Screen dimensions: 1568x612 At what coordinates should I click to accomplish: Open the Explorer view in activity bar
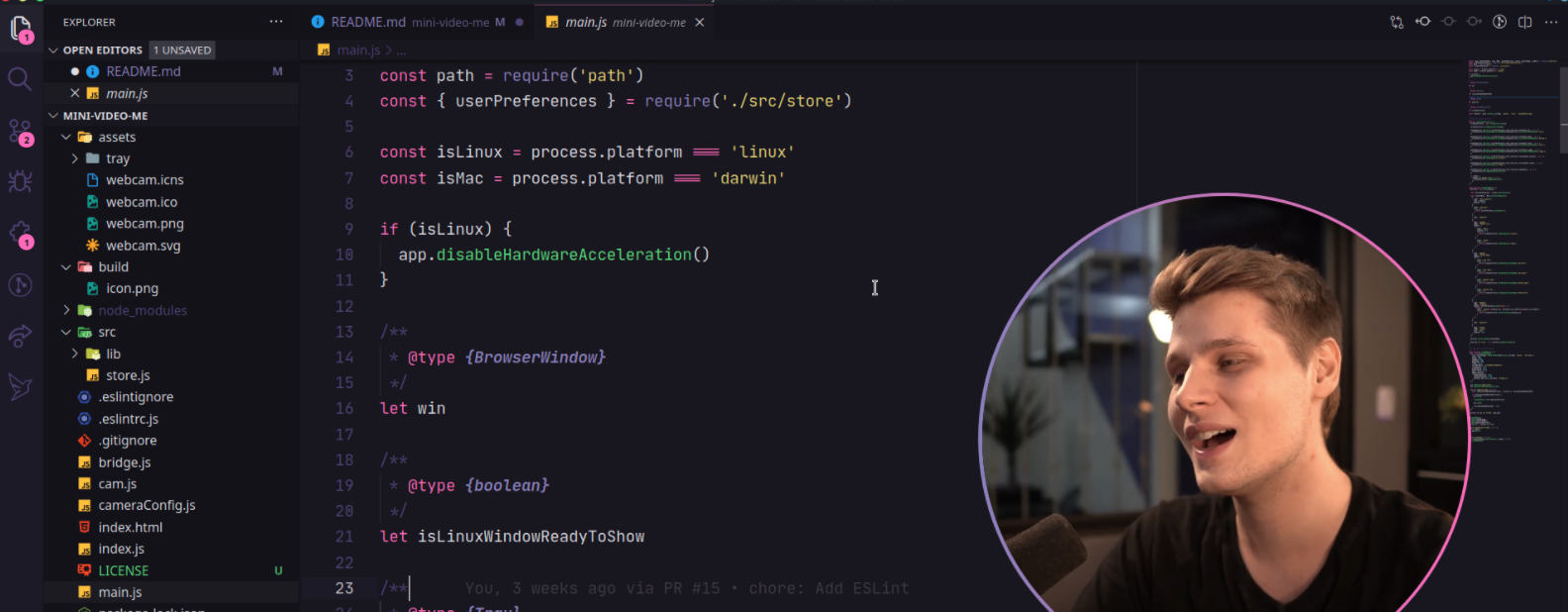[x=20, y=30]
